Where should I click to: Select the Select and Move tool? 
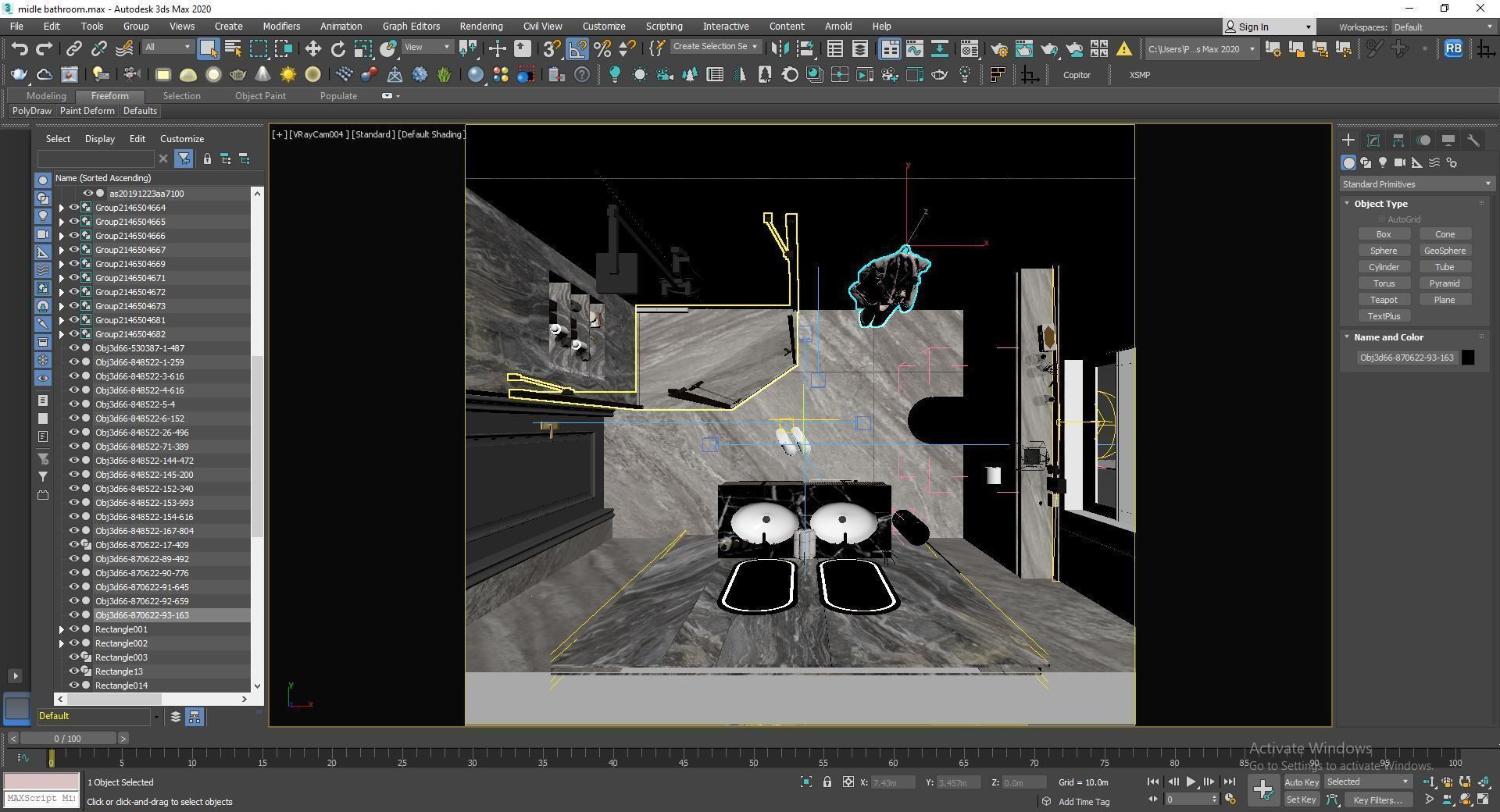[312, 48]
